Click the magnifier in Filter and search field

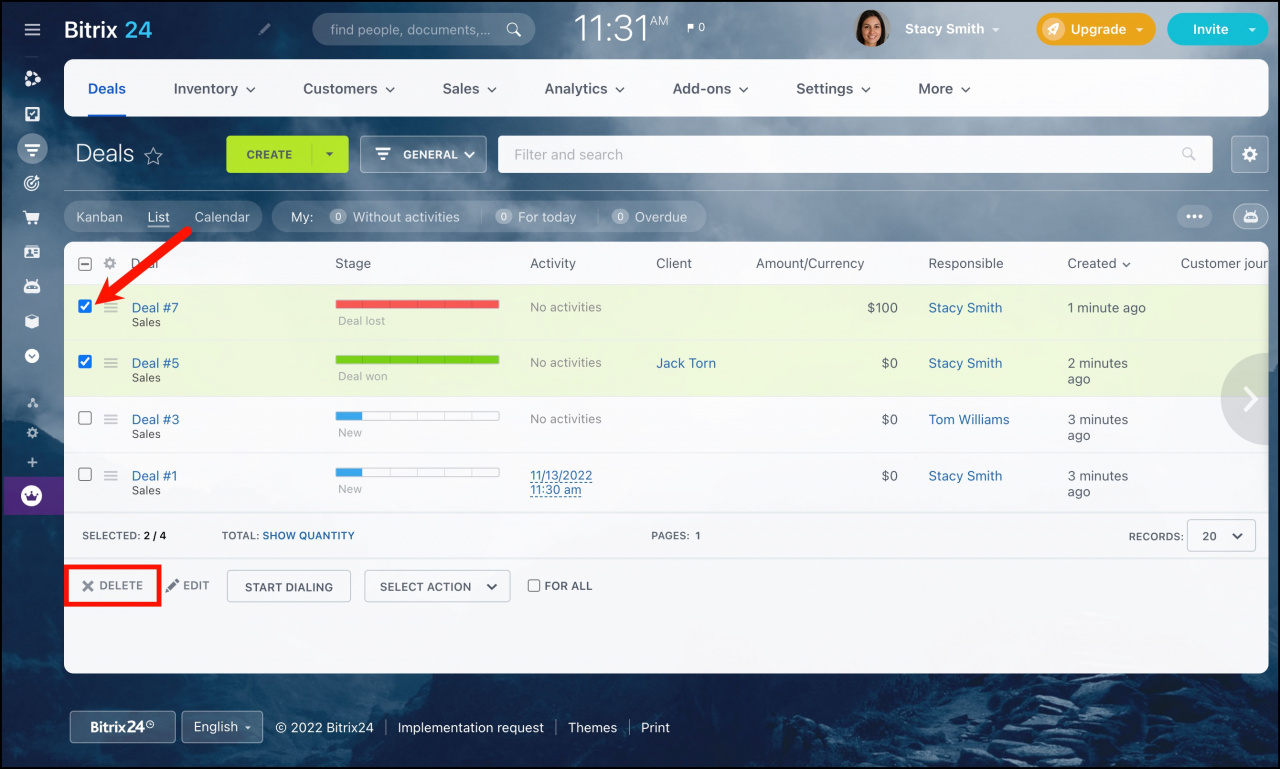coord(1189,154)
